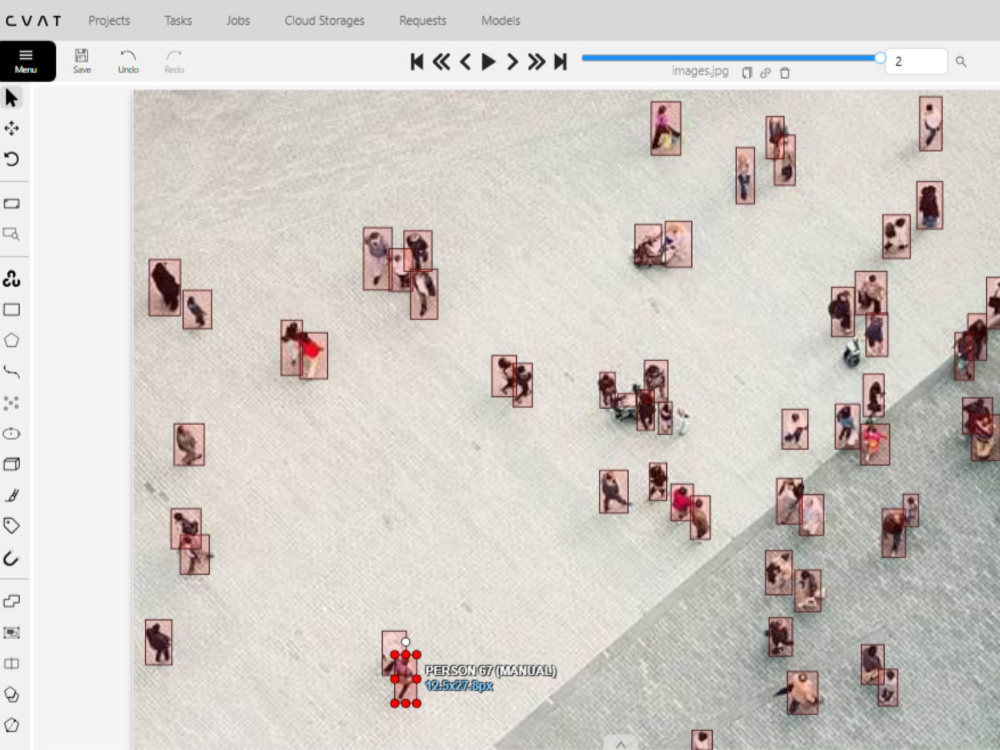This screenshot has height=750, width=1000.
Task: Select the Draw polyline tool
Action: pyautogui.click(x=11, y=371)
